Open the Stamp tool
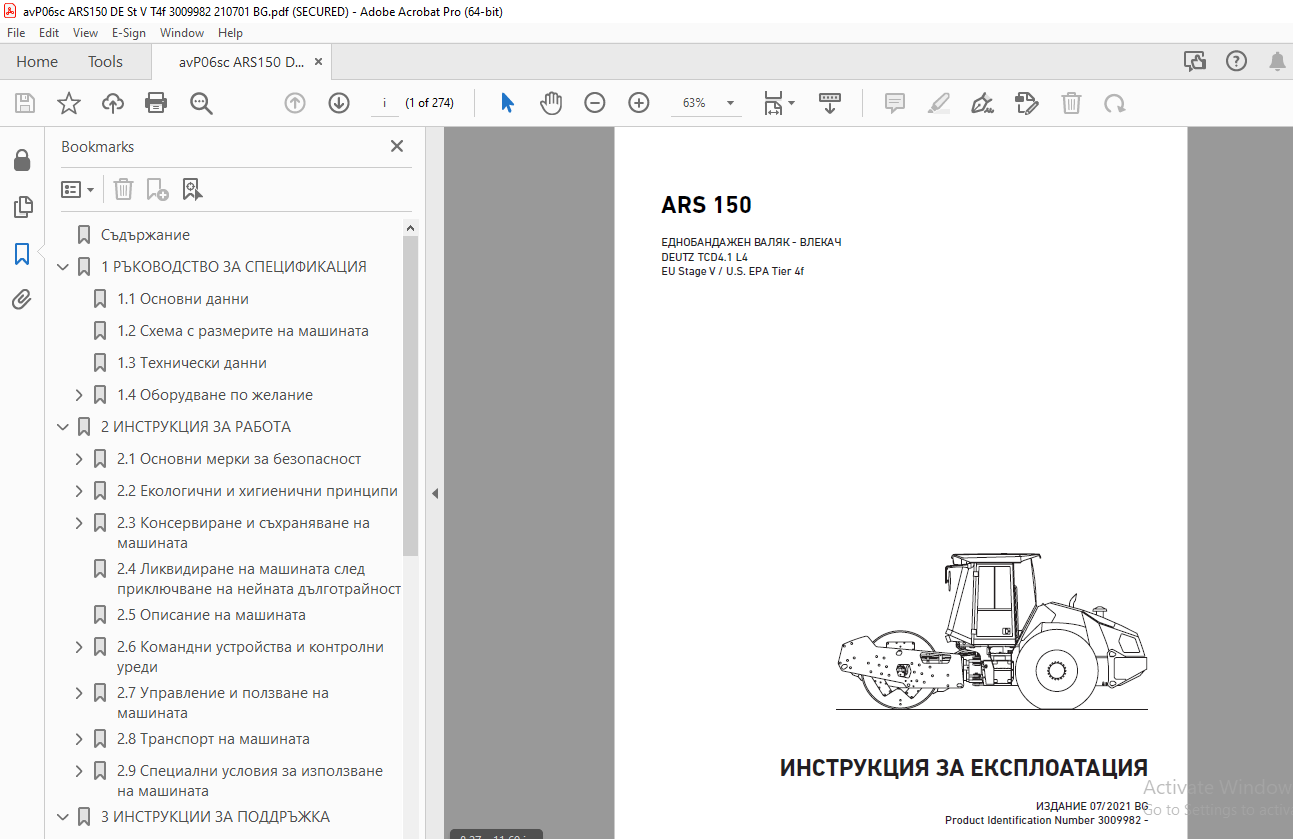The width and height of the screenshot is (1293, 839). tap(1026, 103)
